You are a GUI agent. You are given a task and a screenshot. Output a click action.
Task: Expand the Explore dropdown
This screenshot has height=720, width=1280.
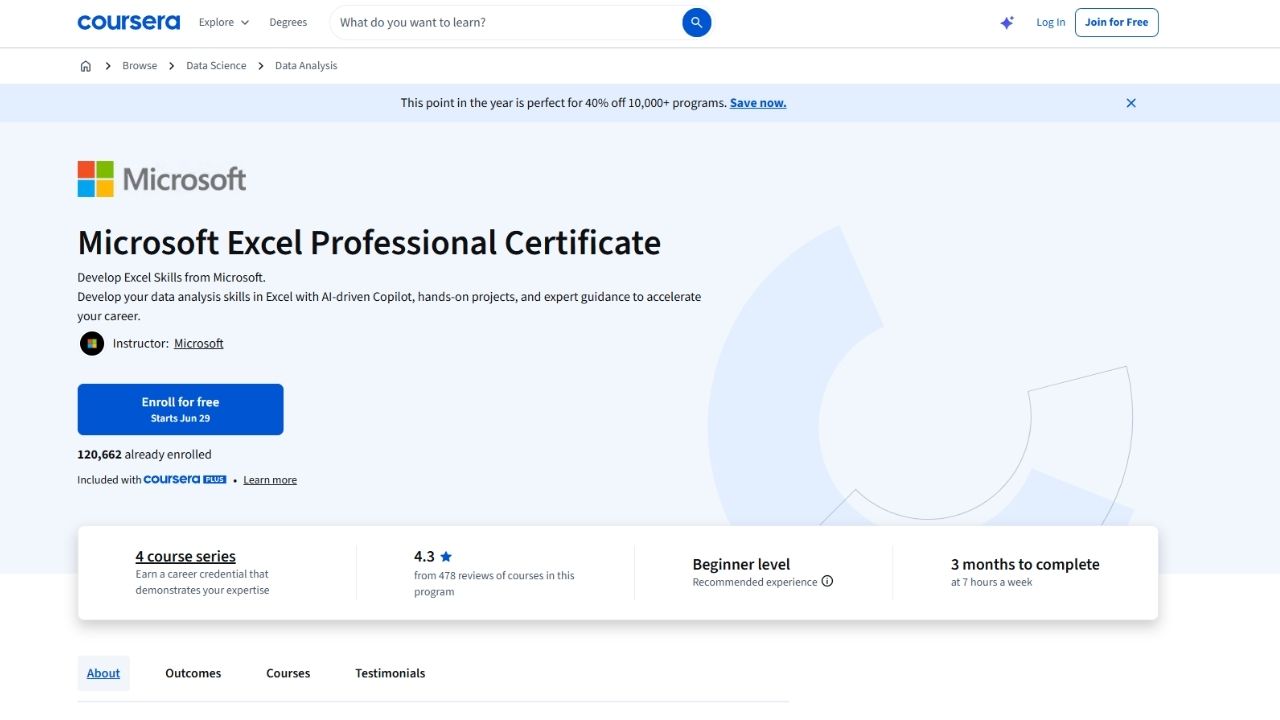tap(224, 22)
